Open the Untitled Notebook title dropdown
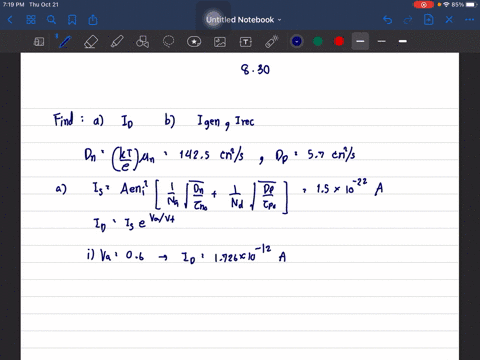Image resolution: width=480 pixels, height=360 pixels. (x=244, y=20)
